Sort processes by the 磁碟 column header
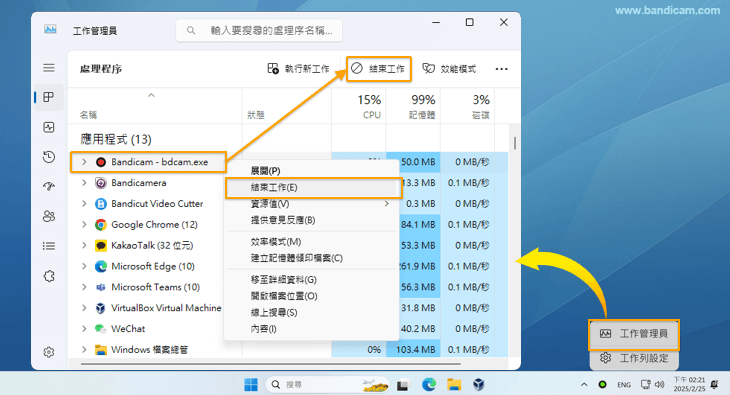730x395 pixels. pos(467,106)
